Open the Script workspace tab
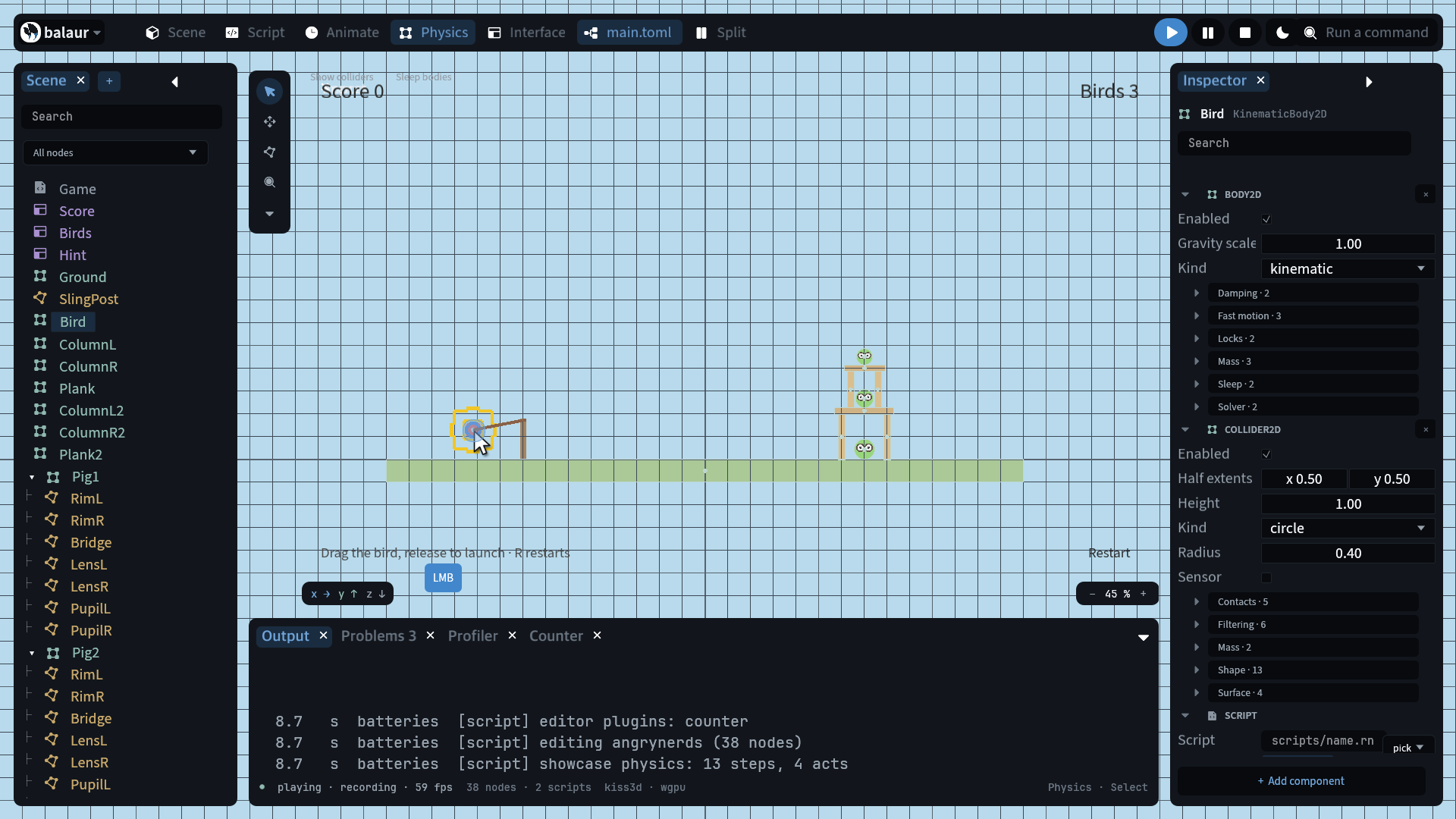The height and width of the screenshot is (819, 1456). pos(255,33)
